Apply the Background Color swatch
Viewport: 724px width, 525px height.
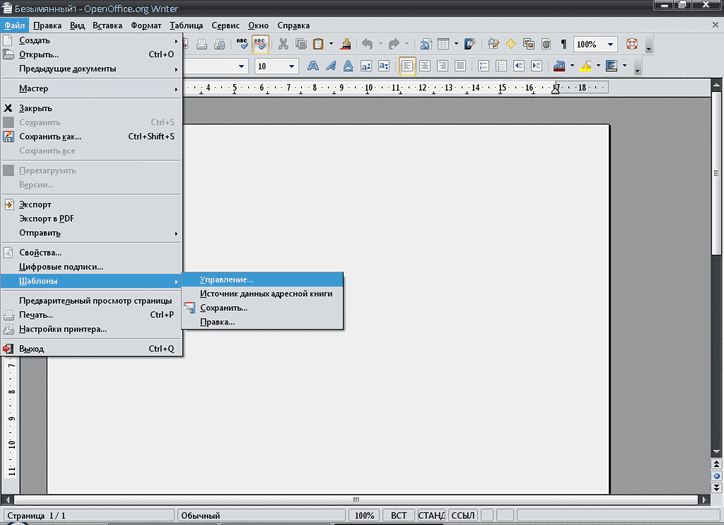[611, 66]
